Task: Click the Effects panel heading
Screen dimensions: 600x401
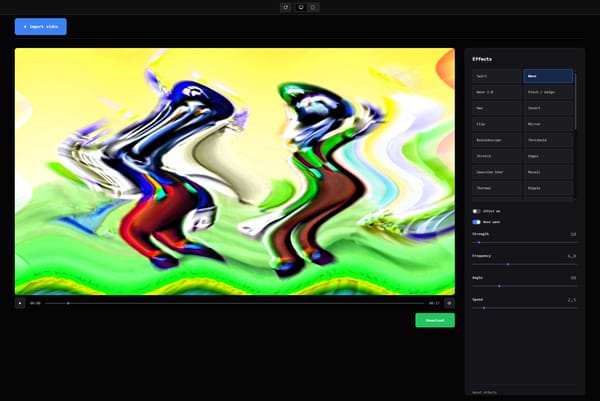Action: coord(482,59)
